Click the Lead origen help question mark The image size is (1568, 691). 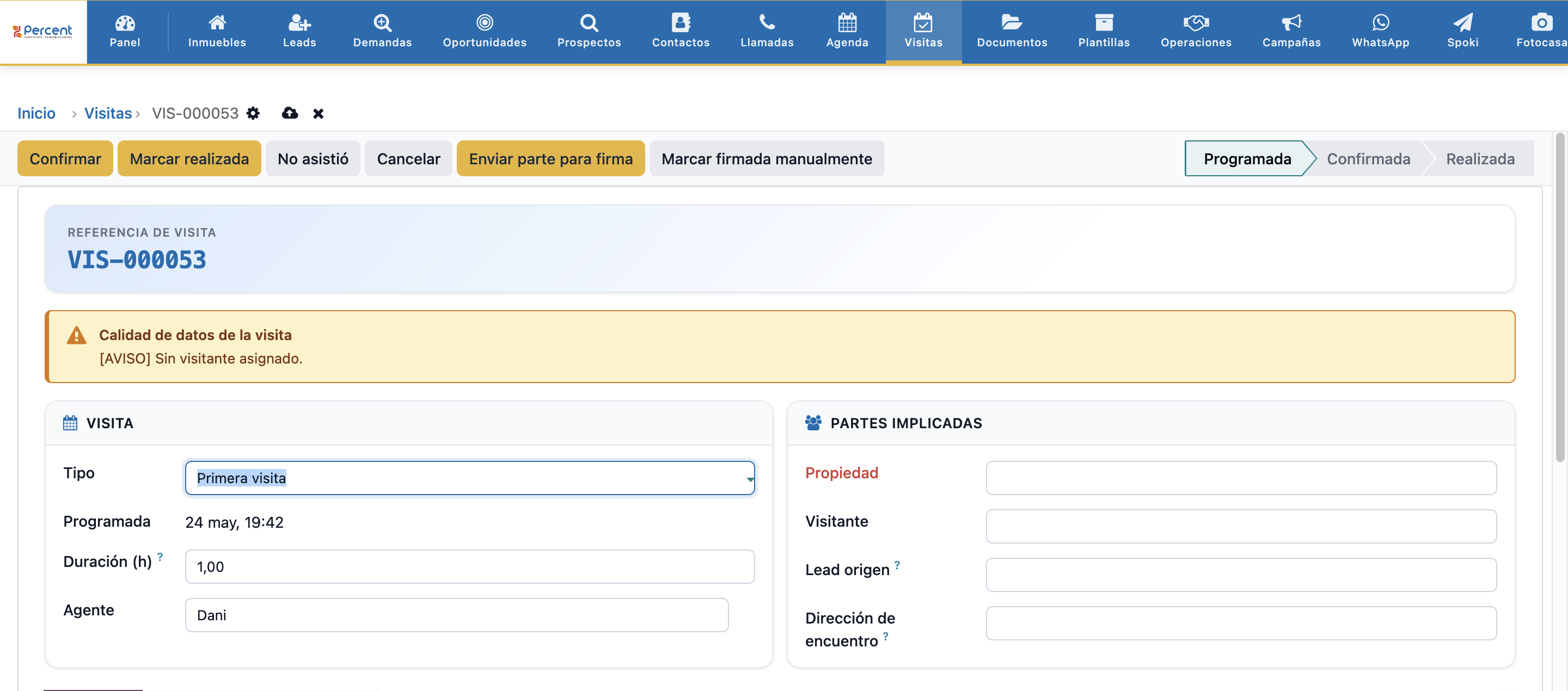(x=897, y=565)
